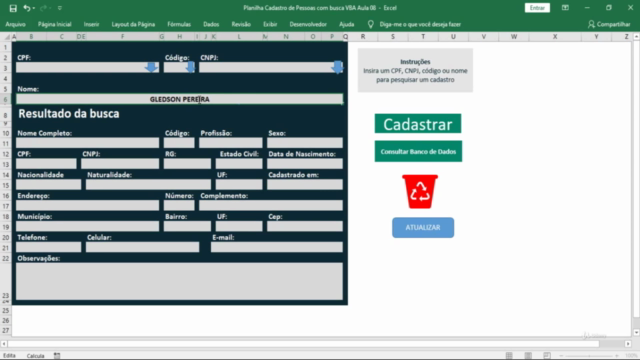Click the lightbulb Tell Me icon
This screenshot has height=360, width=640.
(x=371, y=24)
